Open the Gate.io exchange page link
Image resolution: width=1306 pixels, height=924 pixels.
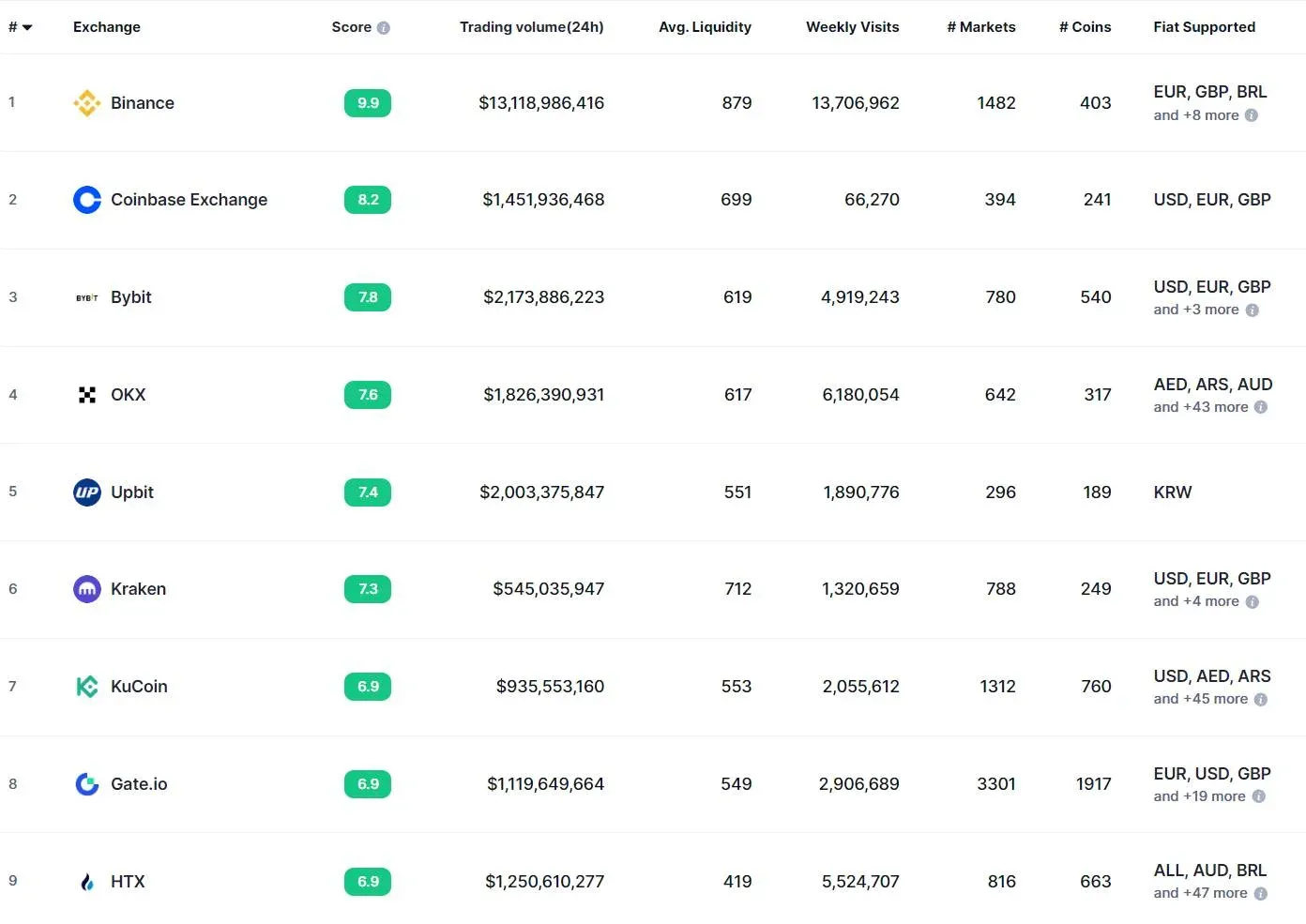(x=139, y=784)
